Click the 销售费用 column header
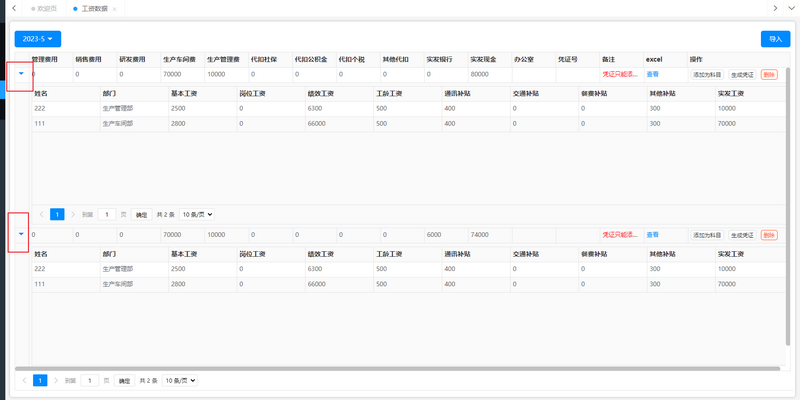This screenshot has height=400, width=800. [x=89, y=59]
